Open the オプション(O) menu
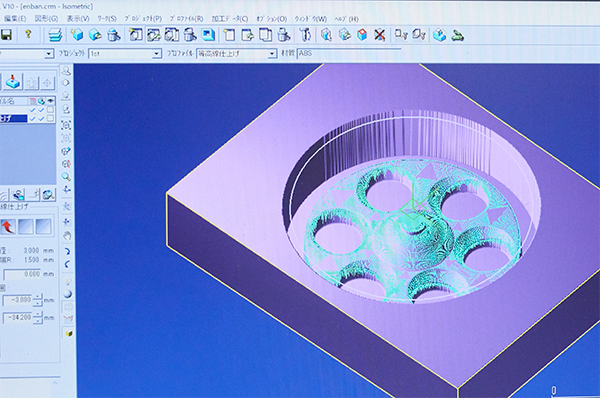This screenshot has height=398, width=600. 272,19
